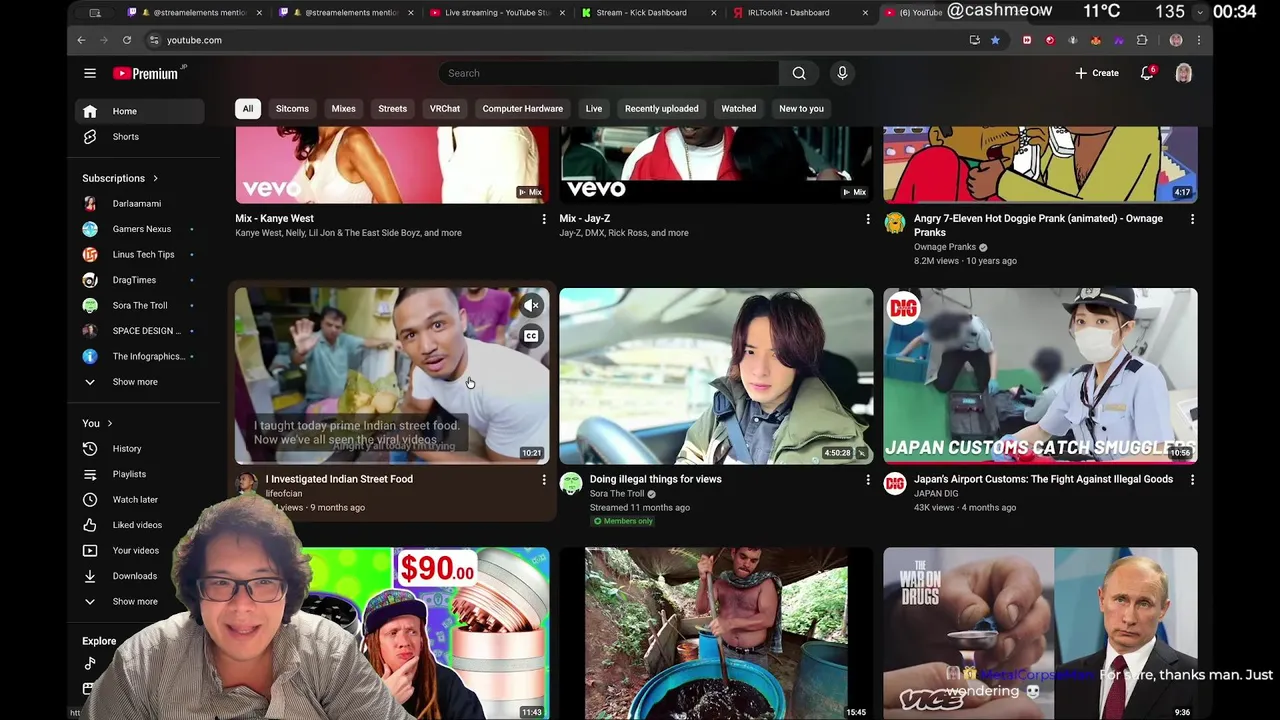Expand the You section chevron

pos(110,423)
